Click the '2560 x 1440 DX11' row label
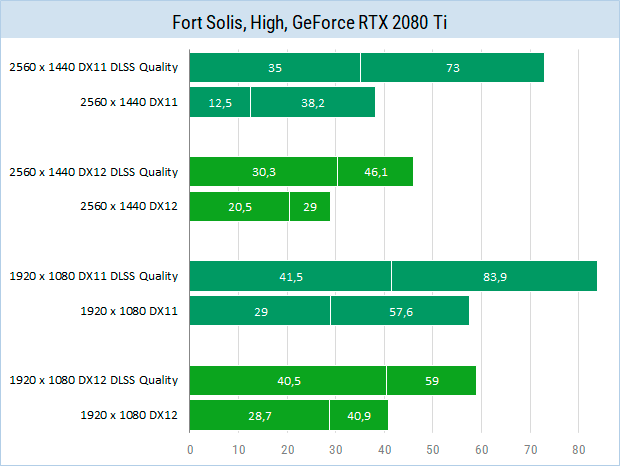Viewport: 620px width, 466px height. (x=129, y=102)
